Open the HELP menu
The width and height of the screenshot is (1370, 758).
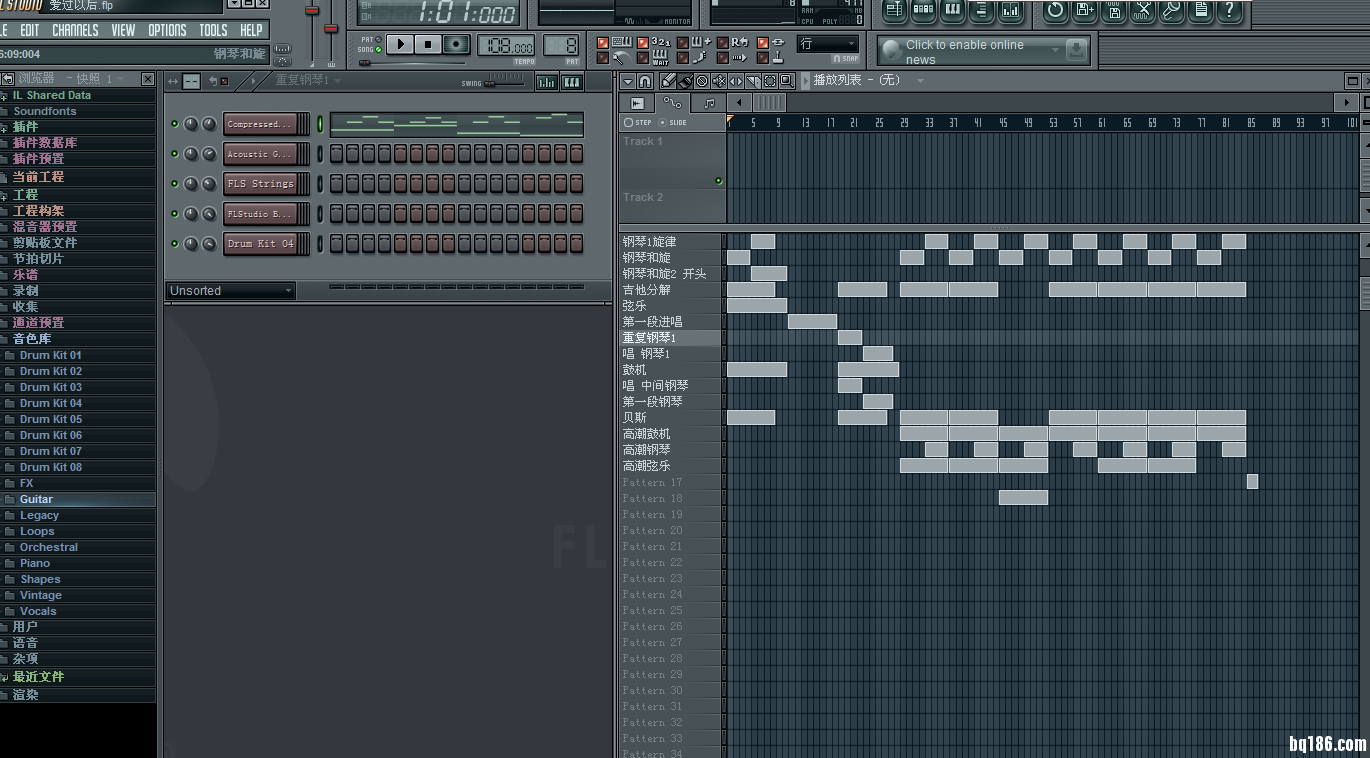tap(251, 30)
